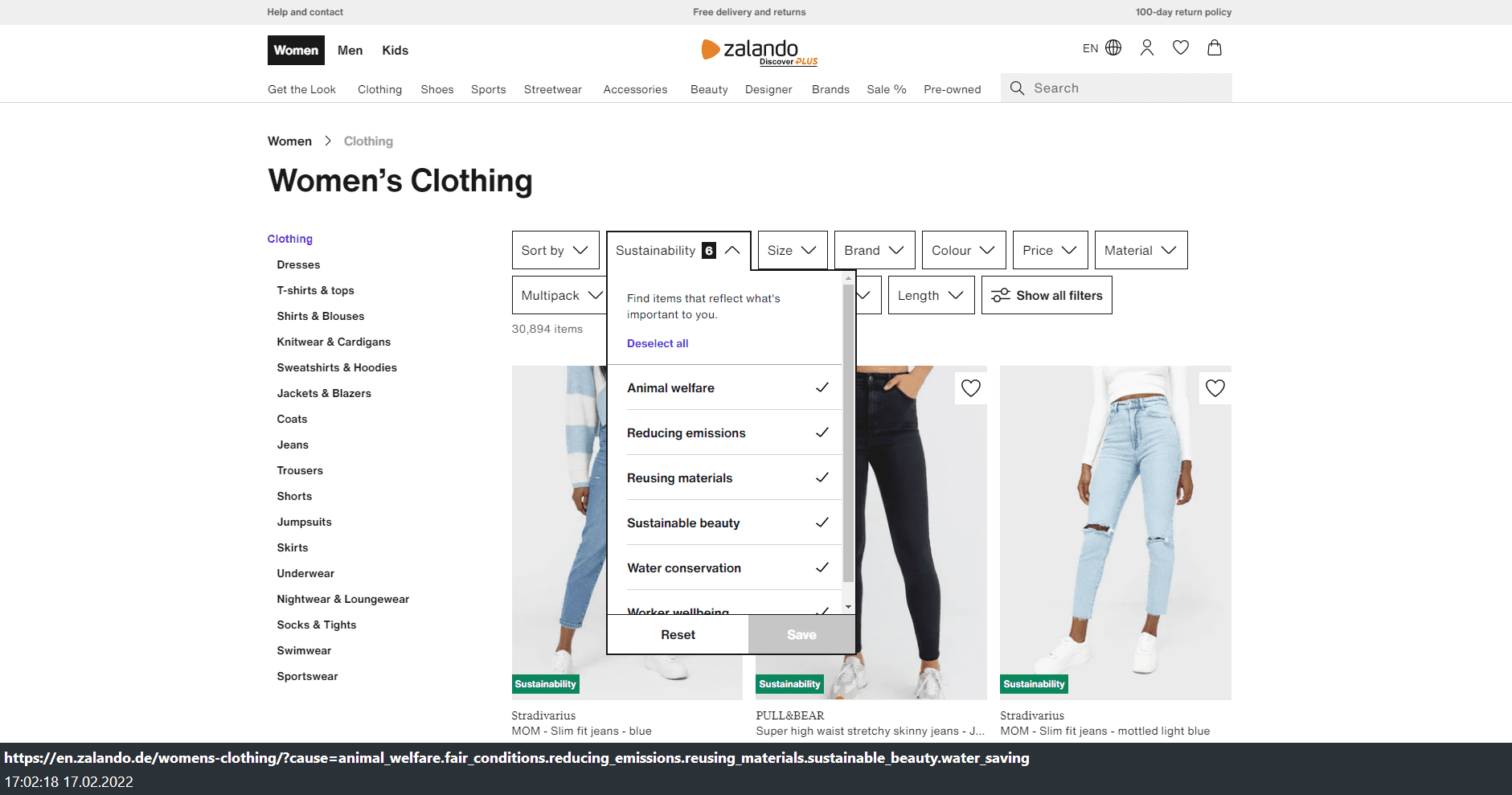The image size is (1512, 795).
Task: Open the Beauty menu
Action: pyautogui.click(x=709, y=89)
